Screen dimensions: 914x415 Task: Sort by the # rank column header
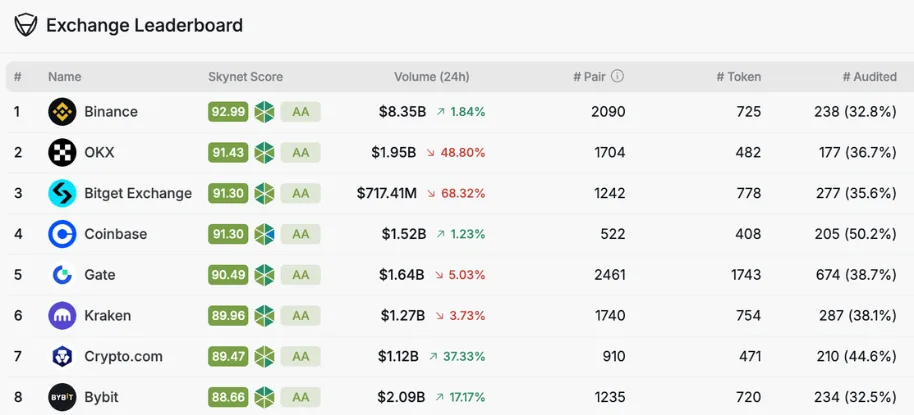point(17,76)
